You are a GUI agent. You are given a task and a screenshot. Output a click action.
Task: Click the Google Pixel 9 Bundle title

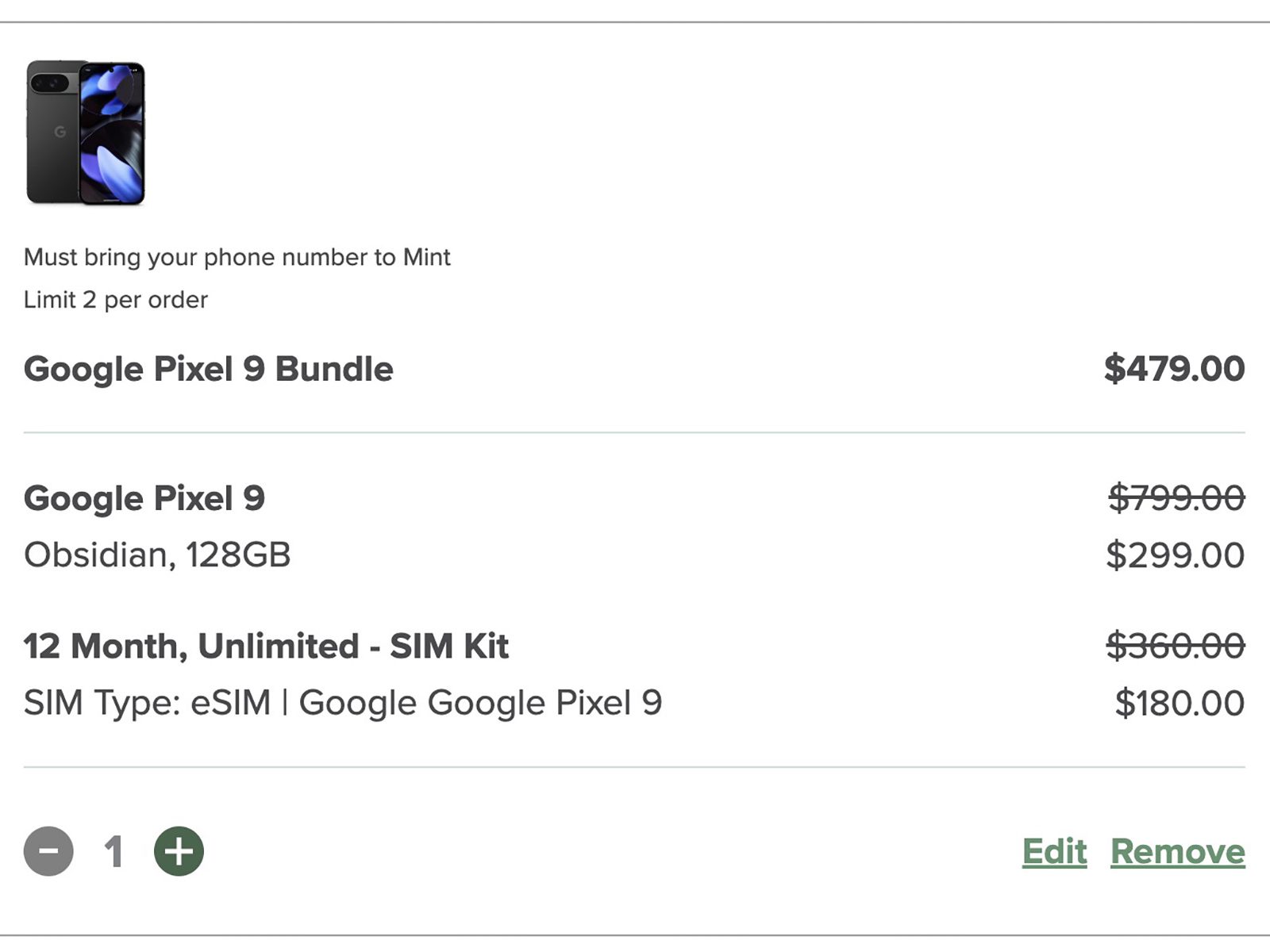(x=208, y=369)
